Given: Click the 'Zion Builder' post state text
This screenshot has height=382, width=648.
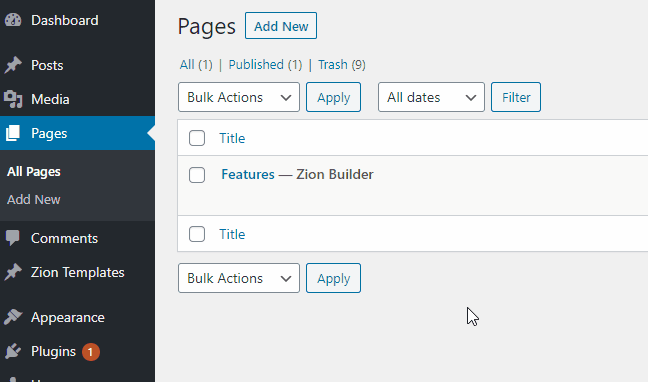Looking at the screenshot, I should [x=335, y=174].
